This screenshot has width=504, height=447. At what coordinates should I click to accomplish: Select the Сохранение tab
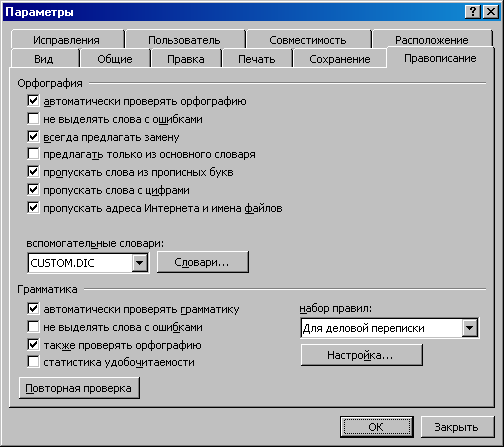tap(340, 59)
